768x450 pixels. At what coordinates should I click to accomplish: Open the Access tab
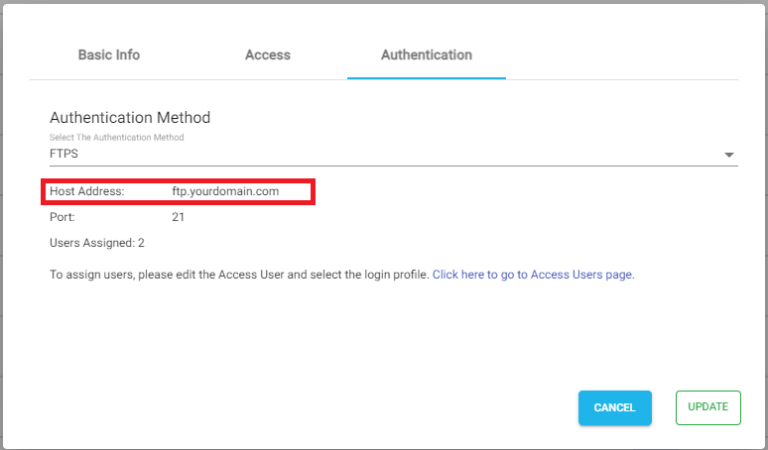[267, 55]
